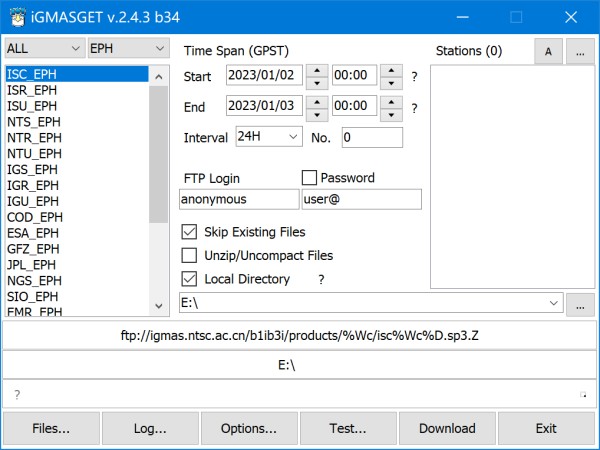
Task: Click browse '...' button beside local directory path
Action: (580, 303)
